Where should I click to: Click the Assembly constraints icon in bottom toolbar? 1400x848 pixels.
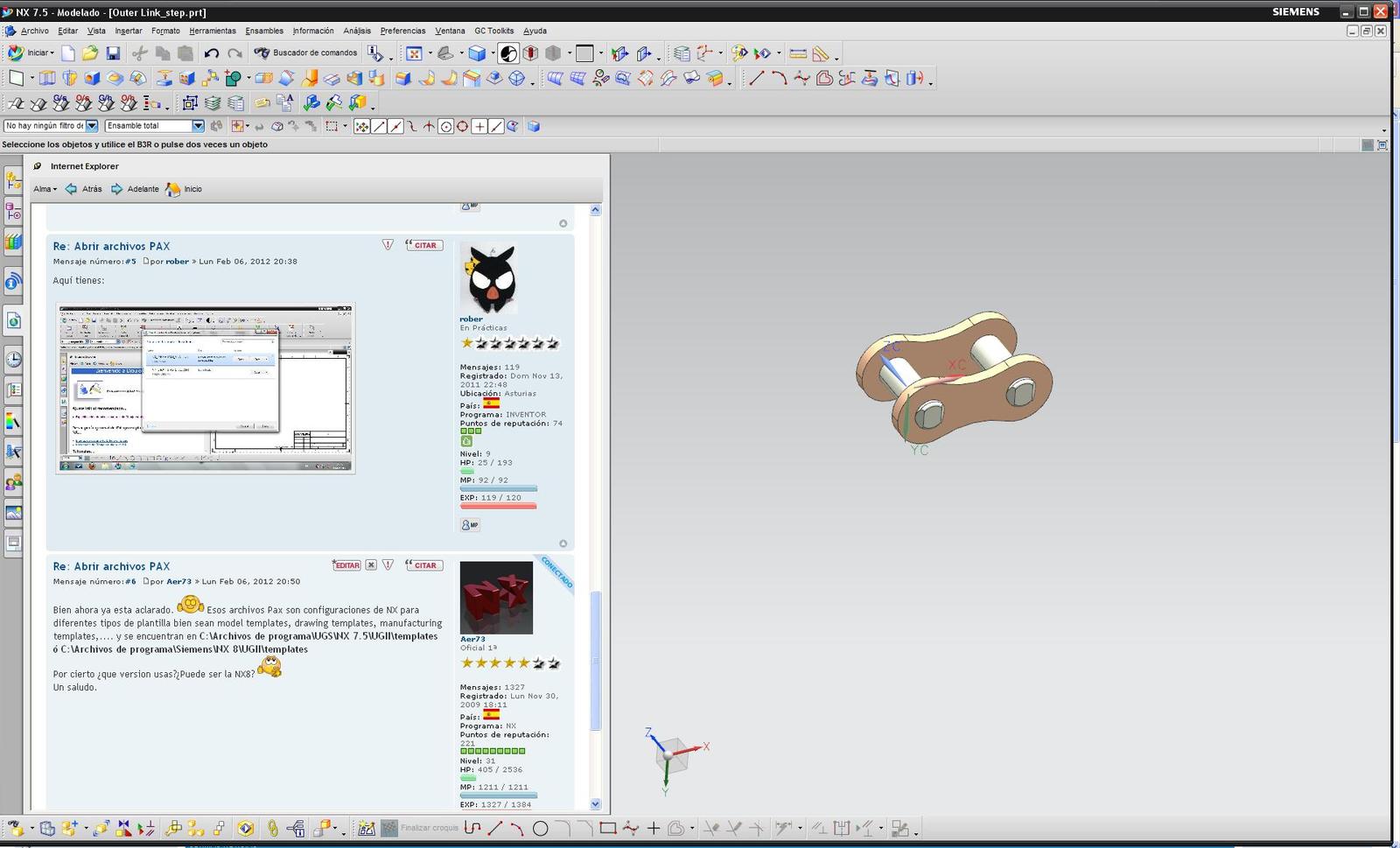pyautogui.click(x=146, y=829)
